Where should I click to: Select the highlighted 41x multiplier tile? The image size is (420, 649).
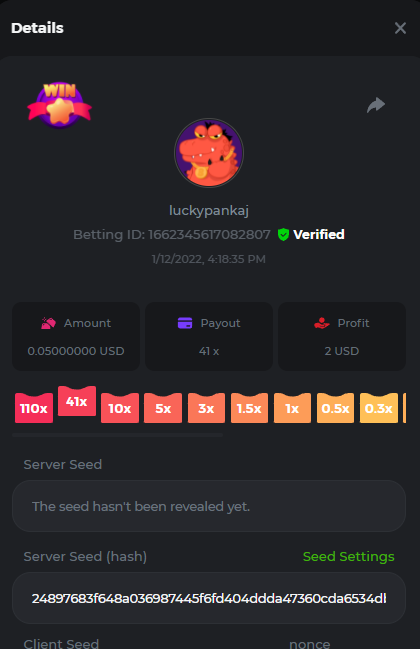[x=77, y=401]
